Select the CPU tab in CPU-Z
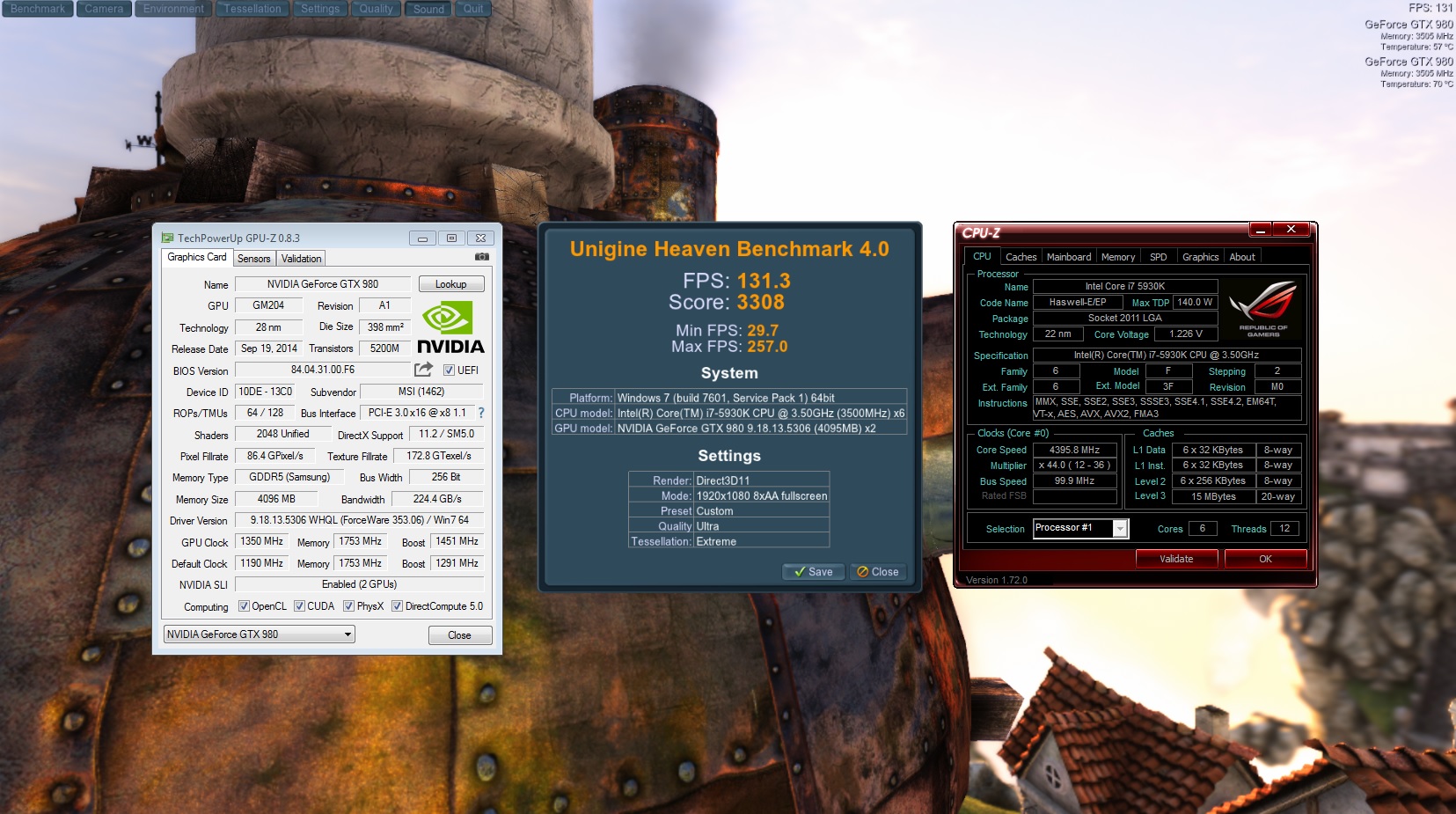This screenshot has width=1456, height=814. (982, 256)
